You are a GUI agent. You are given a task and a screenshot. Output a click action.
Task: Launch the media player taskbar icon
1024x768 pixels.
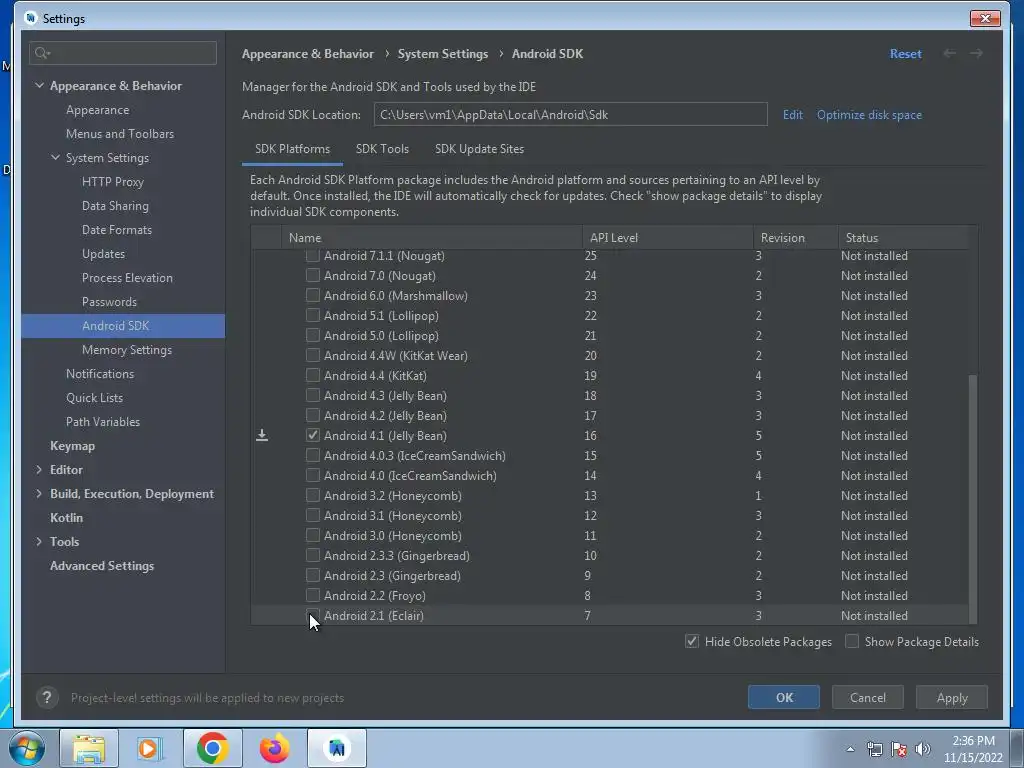(x=150, y=748)
